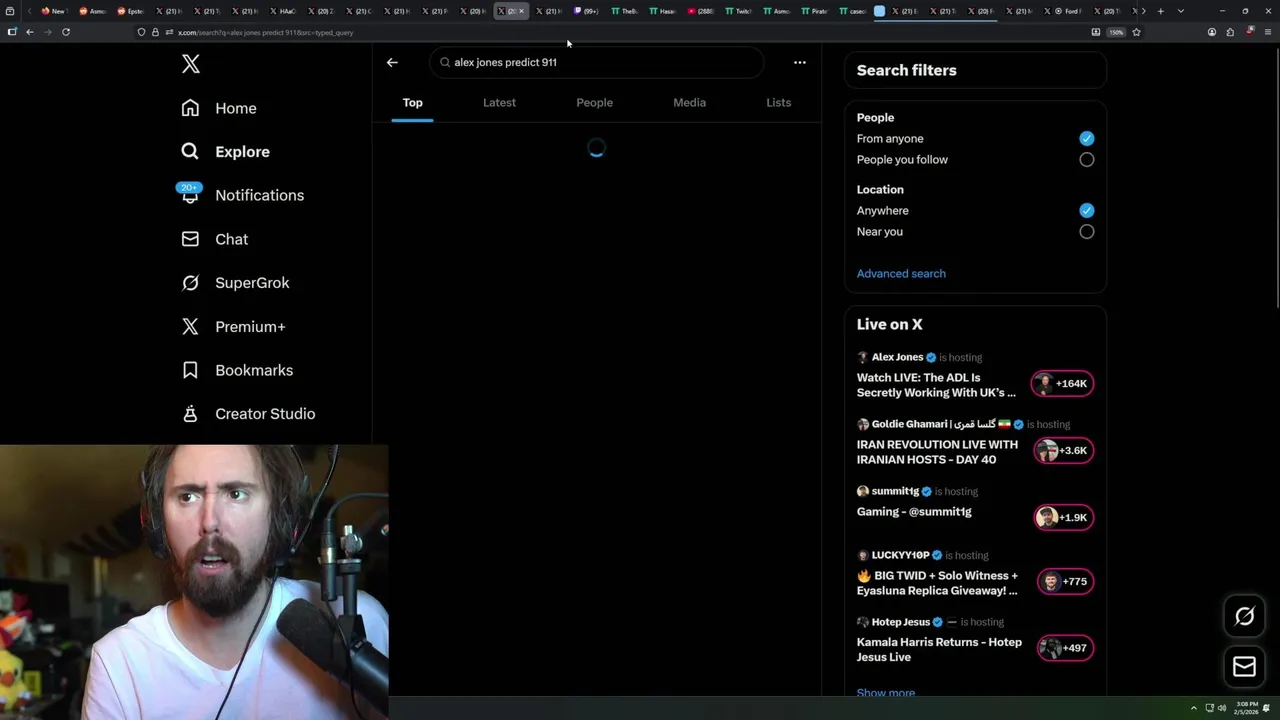This screenshot has height=720, width=1280.
Task: Click the +3.6K listeners badge
Action: click(x=1063, y=451)
